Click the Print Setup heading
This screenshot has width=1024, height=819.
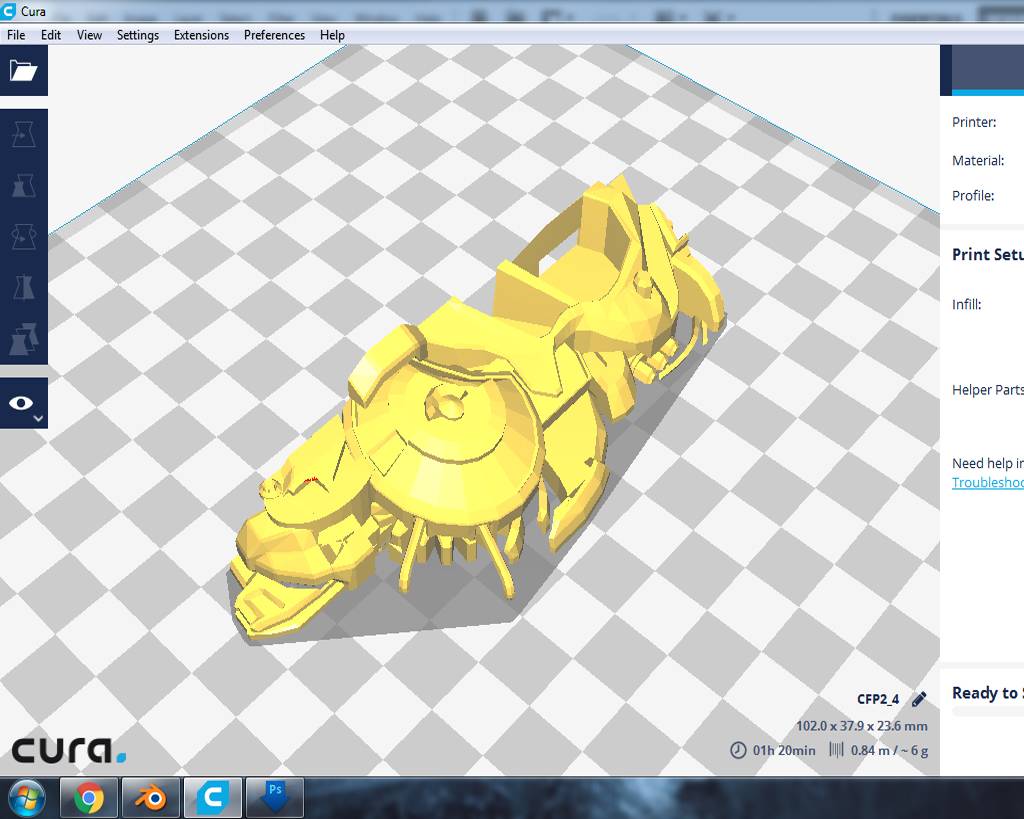[987, 254]
